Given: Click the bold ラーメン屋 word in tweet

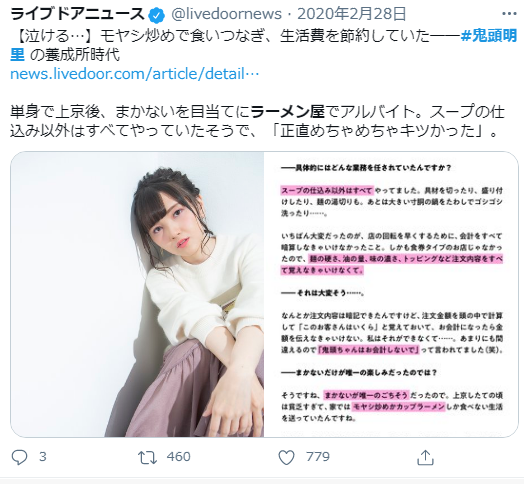Looking at the screenshot, I should click(288, 112).
